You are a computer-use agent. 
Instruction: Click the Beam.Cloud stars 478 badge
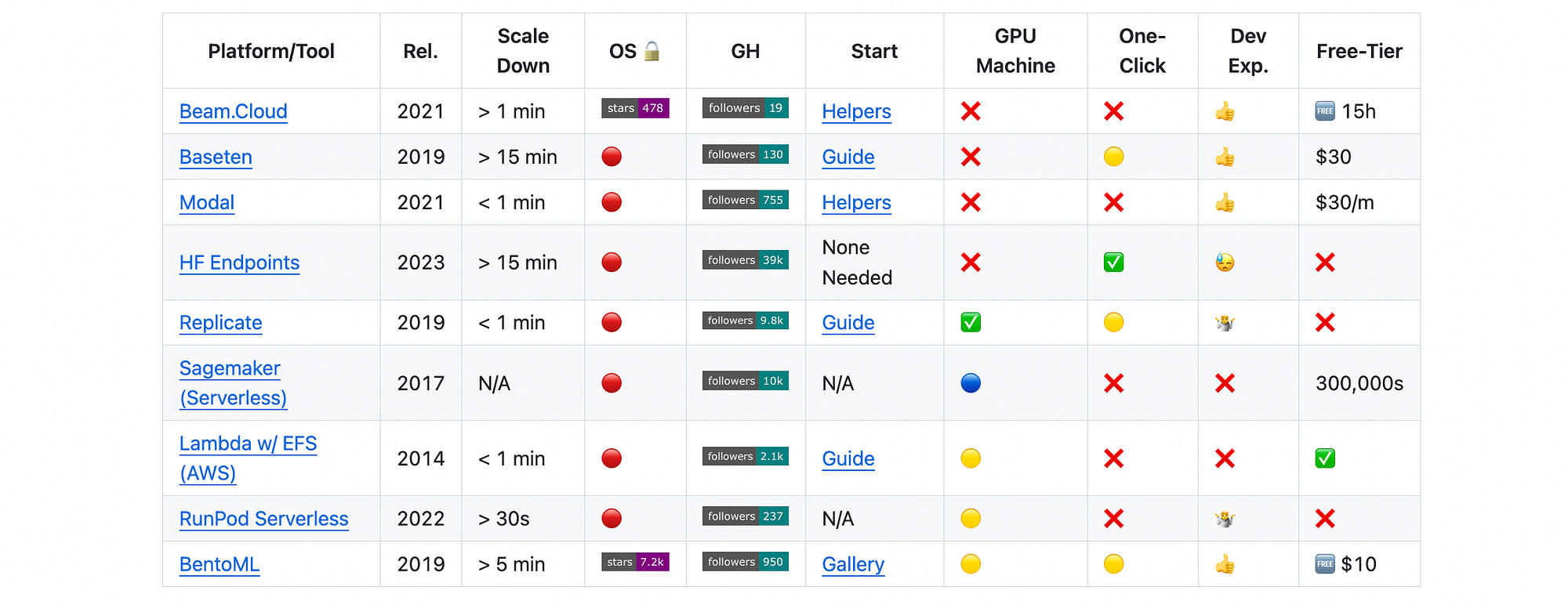(635, 108)
